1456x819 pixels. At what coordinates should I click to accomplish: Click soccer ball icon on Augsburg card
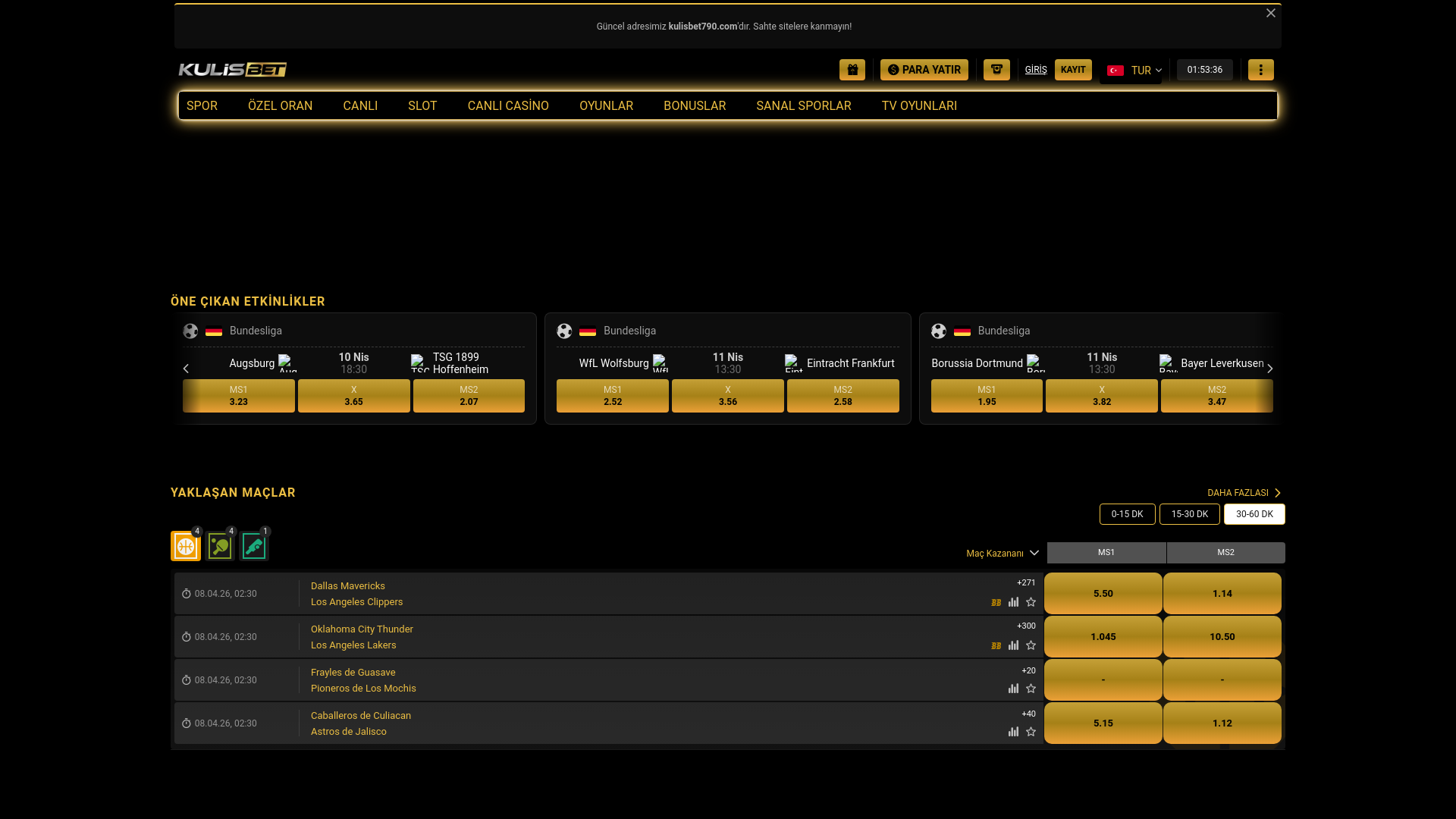pos(190,331)
